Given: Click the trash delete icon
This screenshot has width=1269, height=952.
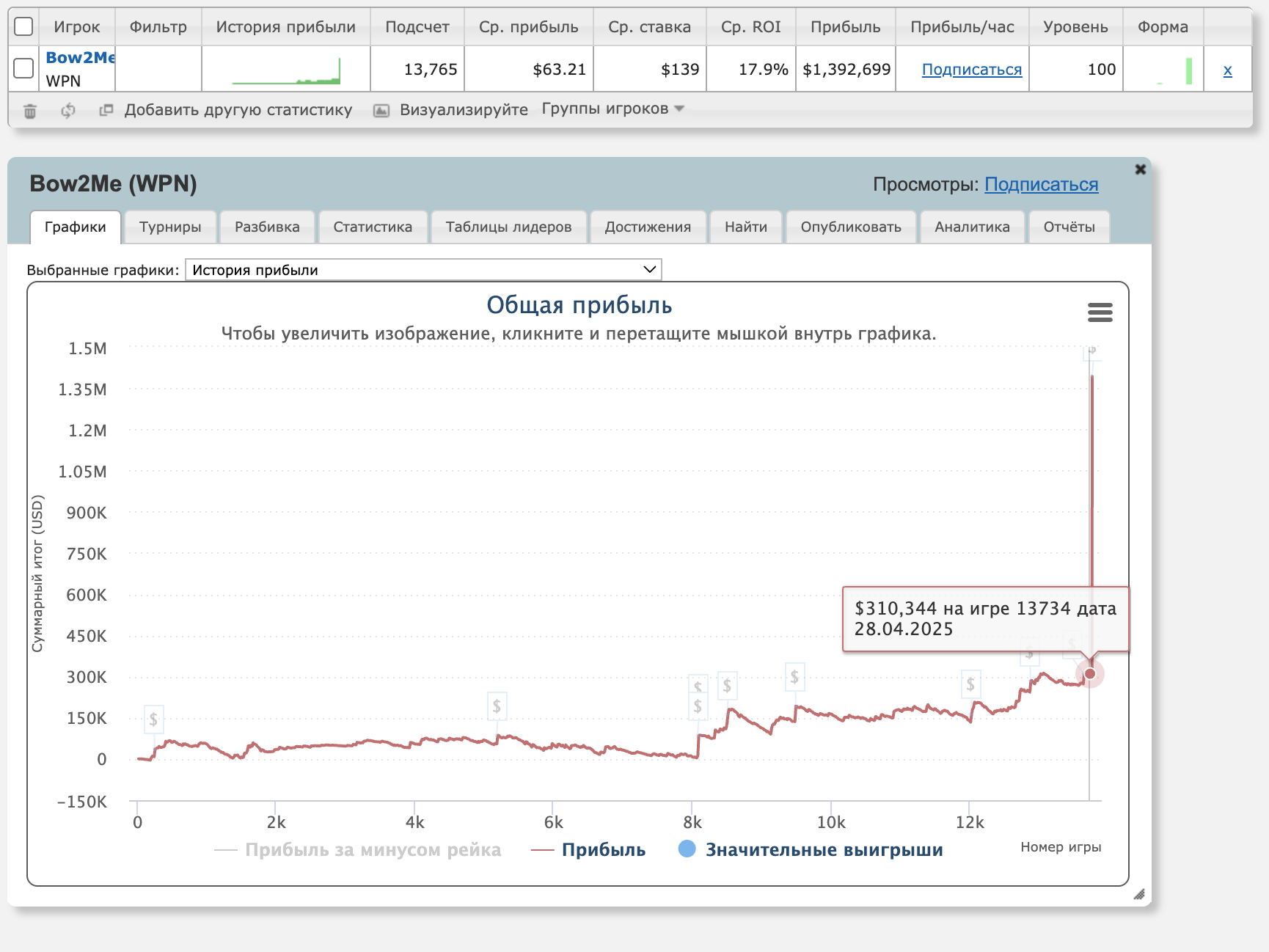Looking at the screenshot, I should (x=30, y=111).
